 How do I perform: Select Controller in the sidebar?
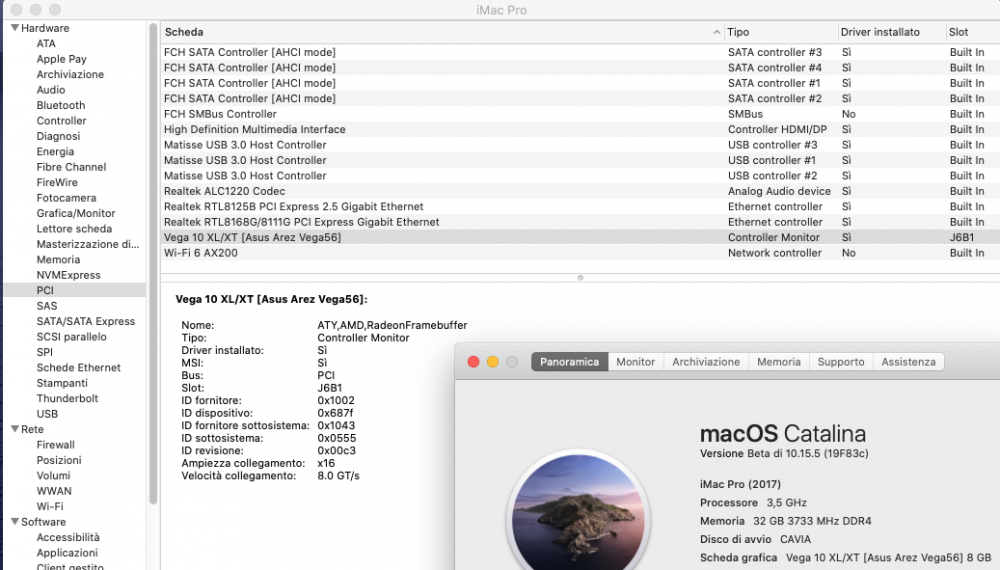pos(61,121)
